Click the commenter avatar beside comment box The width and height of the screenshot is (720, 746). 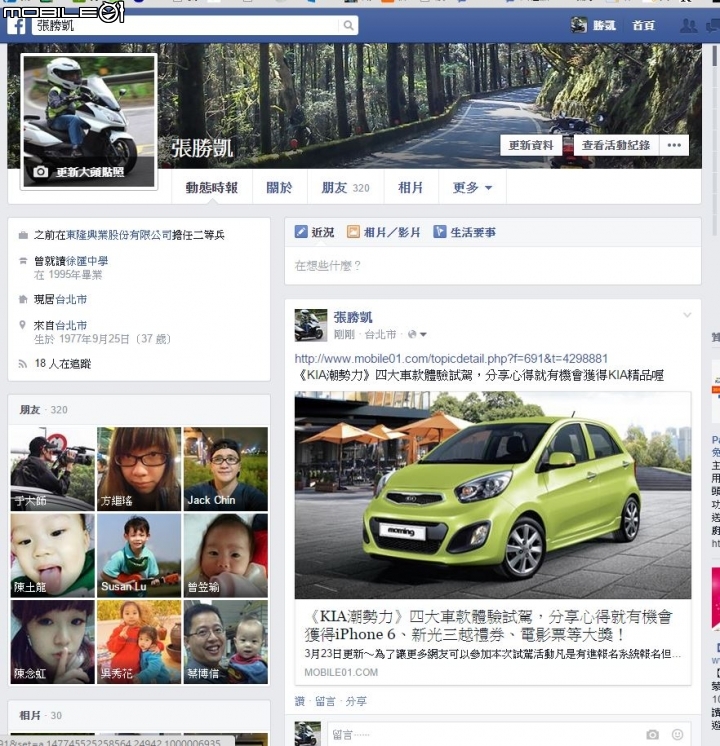(x=307, y=734)
